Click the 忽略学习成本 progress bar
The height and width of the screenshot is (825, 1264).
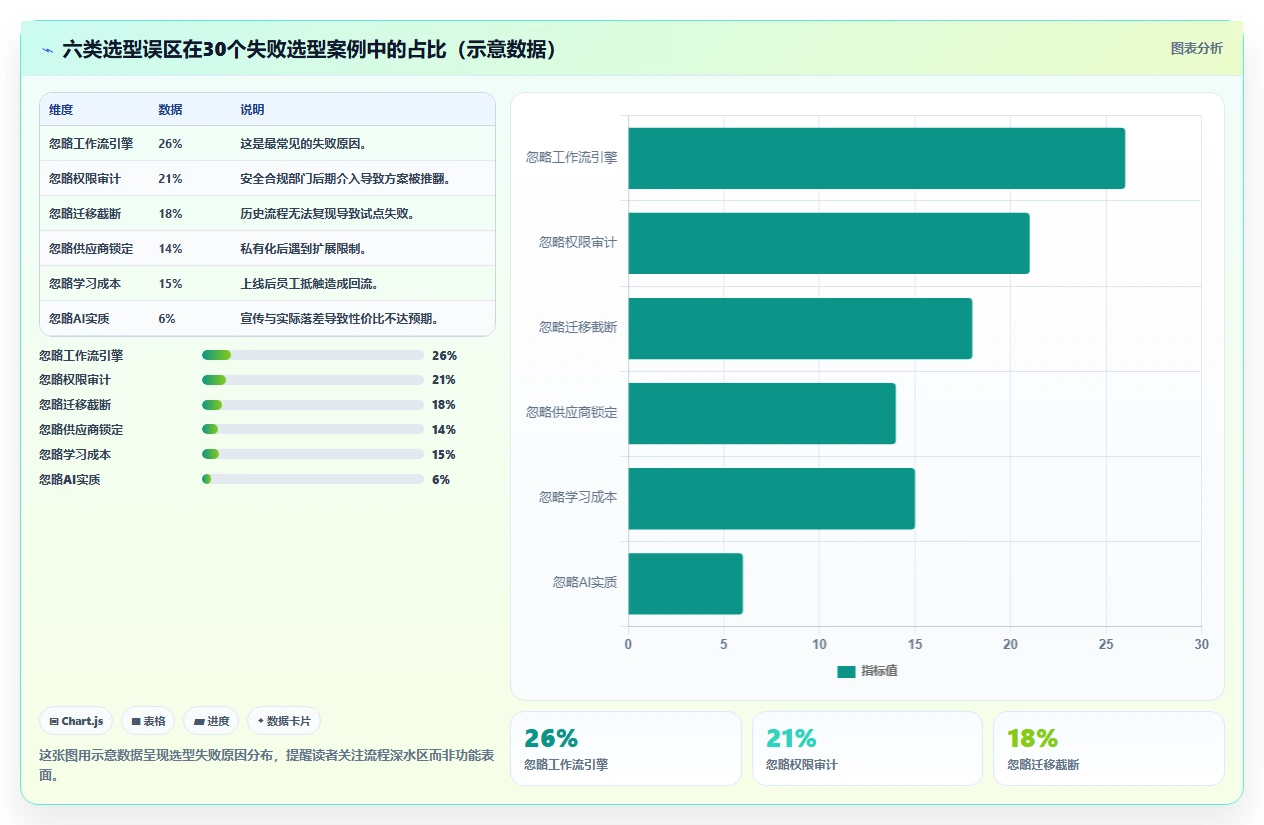313,455
